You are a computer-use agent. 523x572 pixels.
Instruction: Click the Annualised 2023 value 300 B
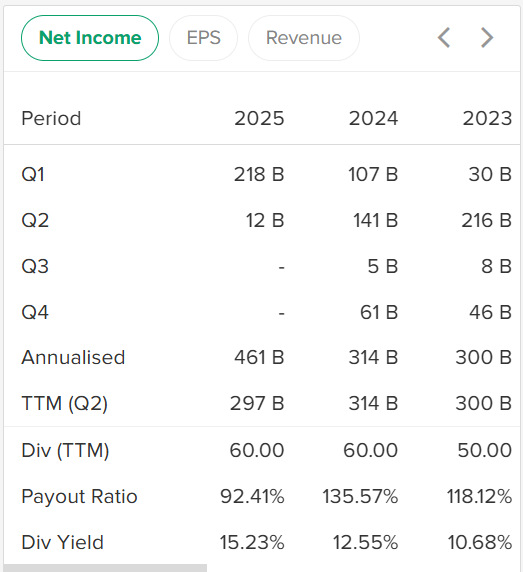[484, 357]
